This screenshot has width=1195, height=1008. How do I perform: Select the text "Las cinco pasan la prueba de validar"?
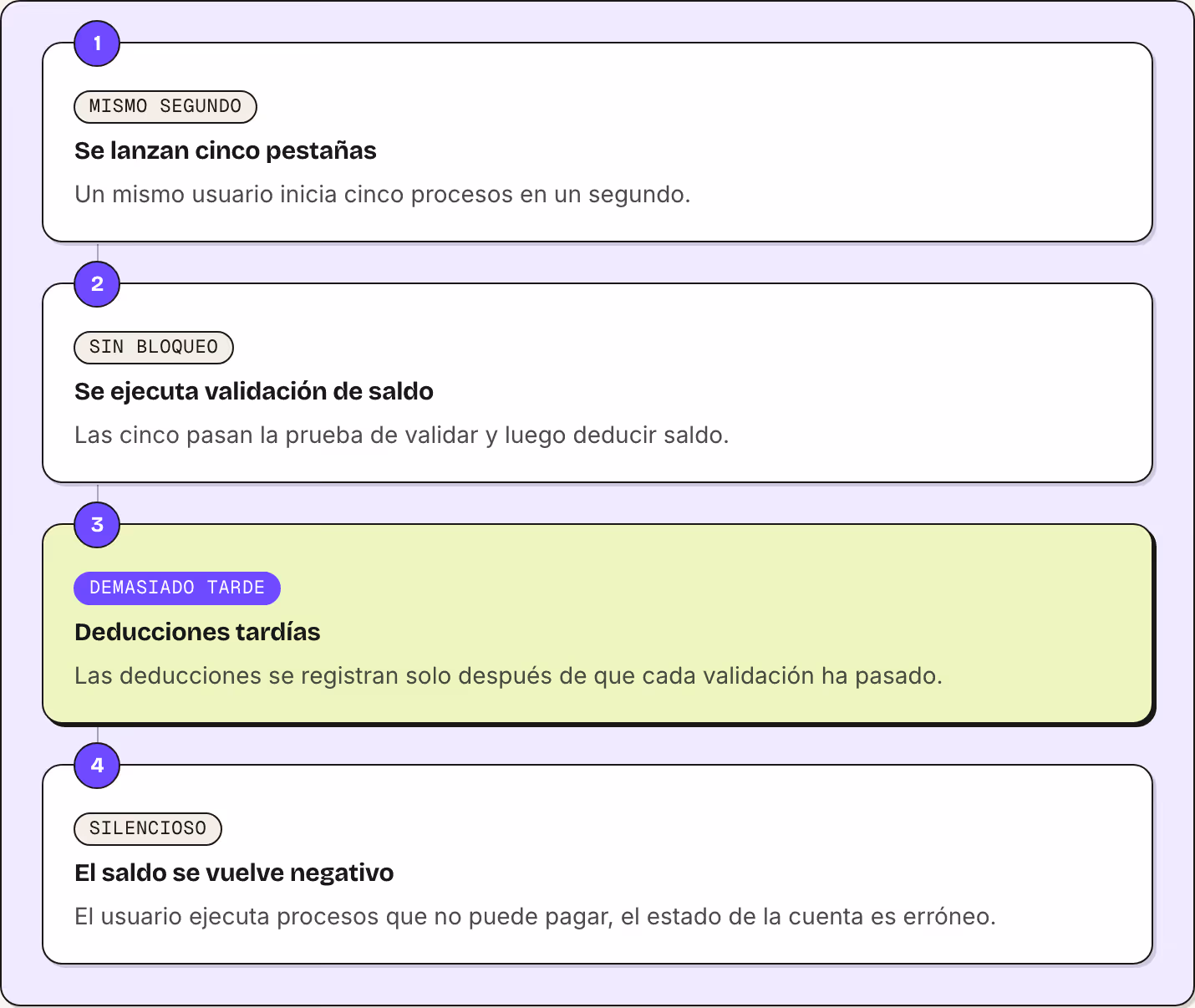(276, 435)
